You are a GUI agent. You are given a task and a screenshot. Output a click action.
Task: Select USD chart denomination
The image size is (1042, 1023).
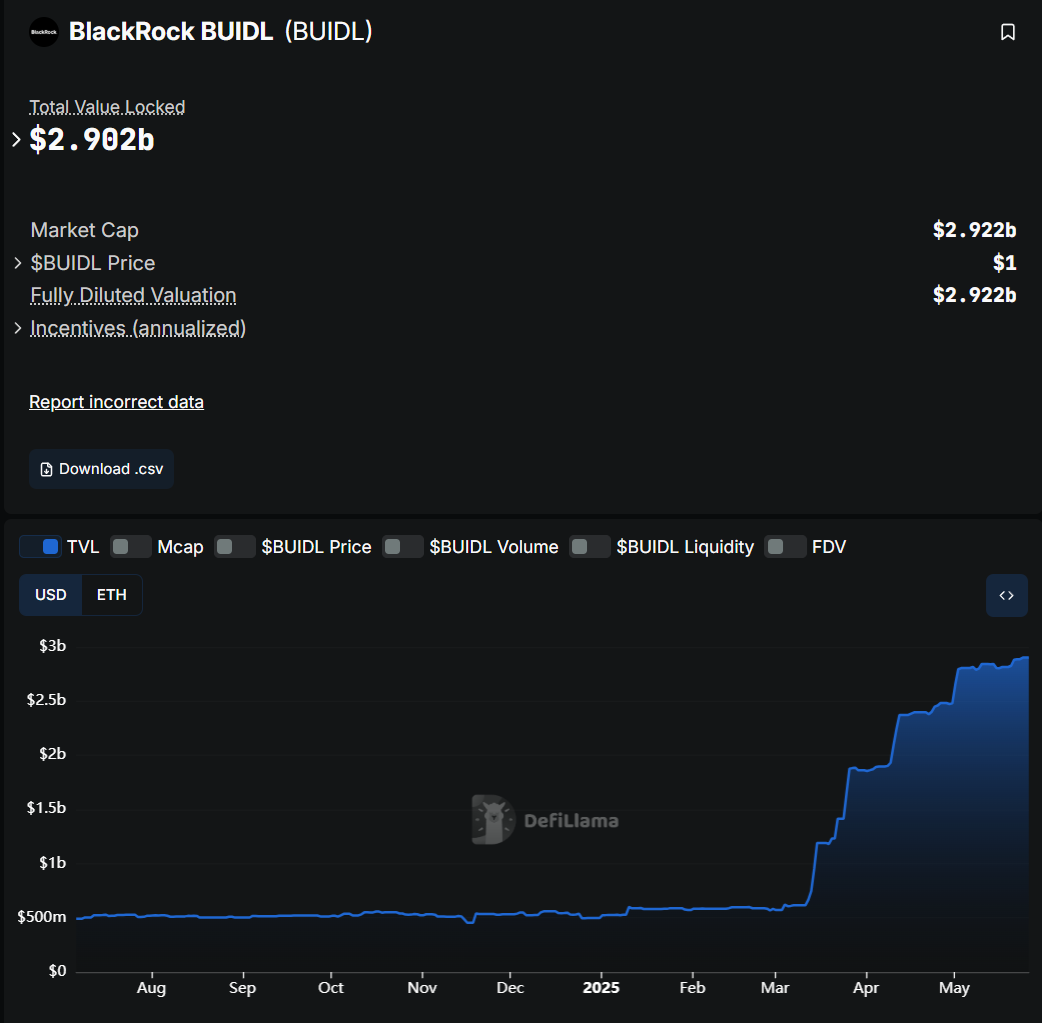(51, 595)
